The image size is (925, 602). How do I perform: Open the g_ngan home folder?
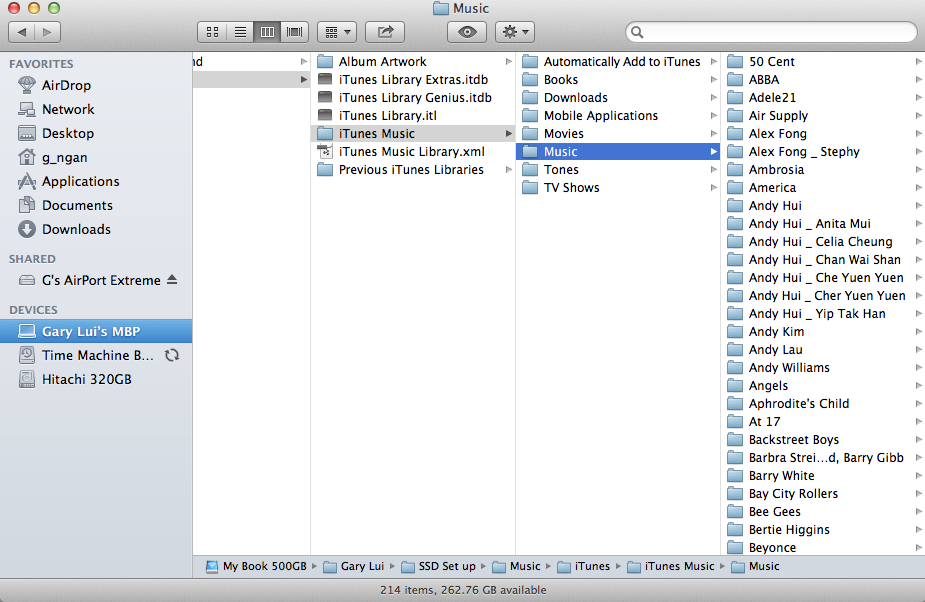coord(96,158)
